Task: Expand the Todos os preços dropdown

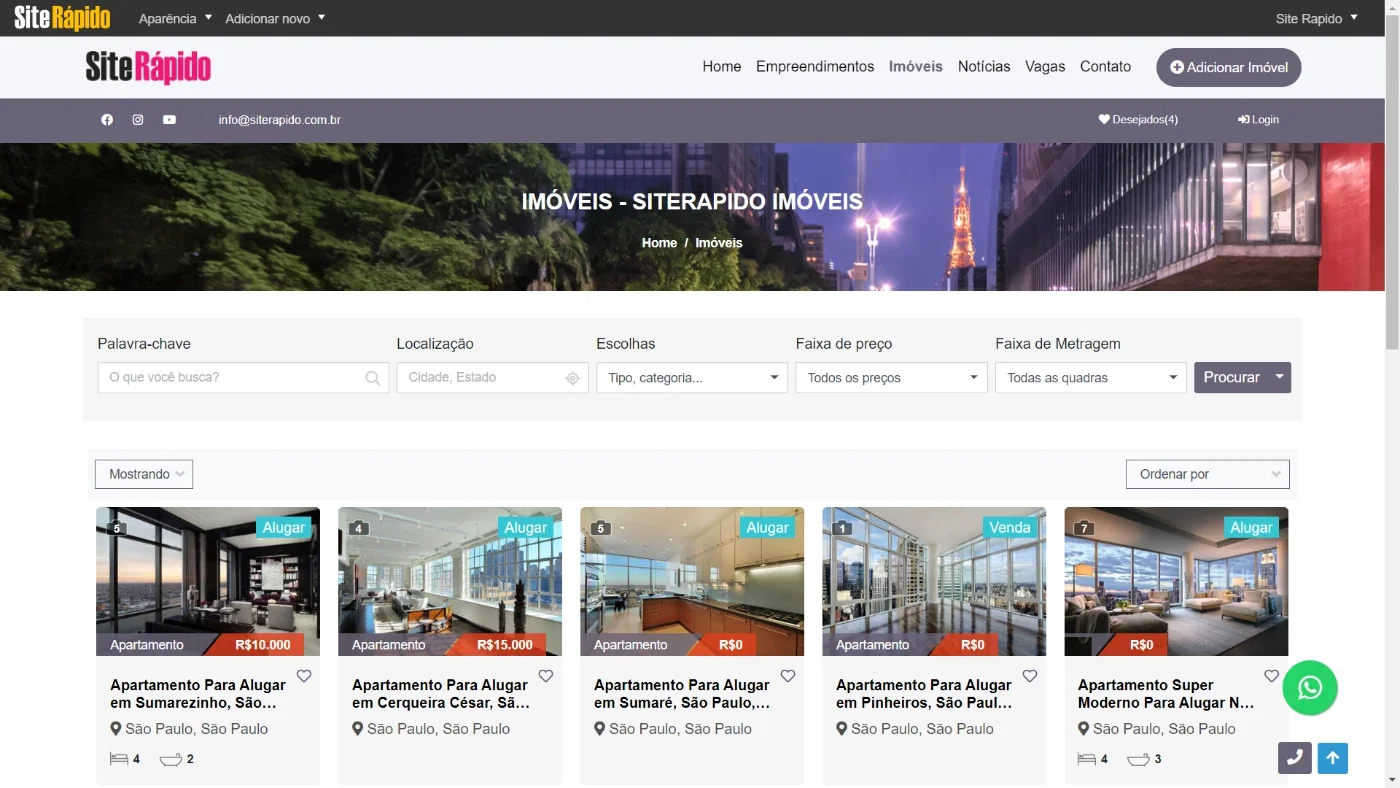Action: point(891,378)
